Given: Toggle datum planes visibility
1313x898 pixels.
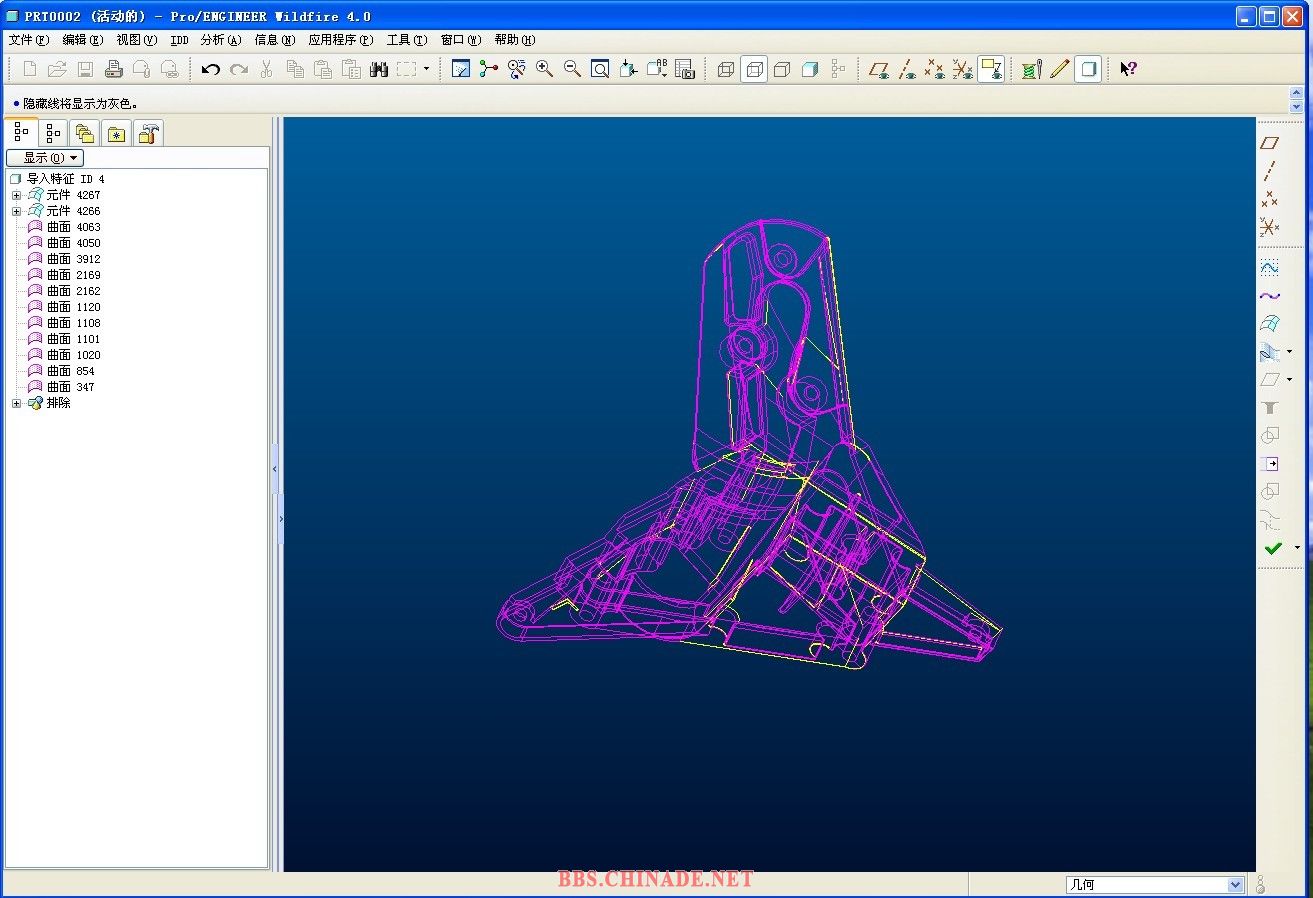Looking at the screenshot, I should tap(879, 69).
